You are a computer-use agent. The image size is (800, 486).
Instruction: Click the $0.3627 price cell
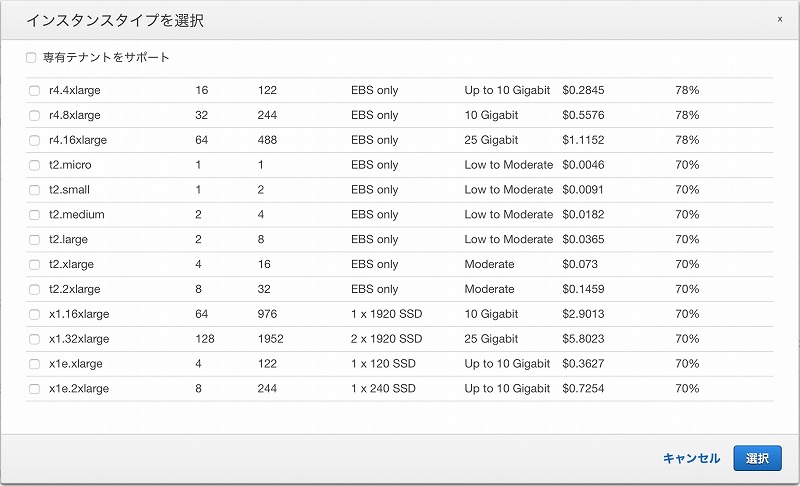click(x=583, y=364)
